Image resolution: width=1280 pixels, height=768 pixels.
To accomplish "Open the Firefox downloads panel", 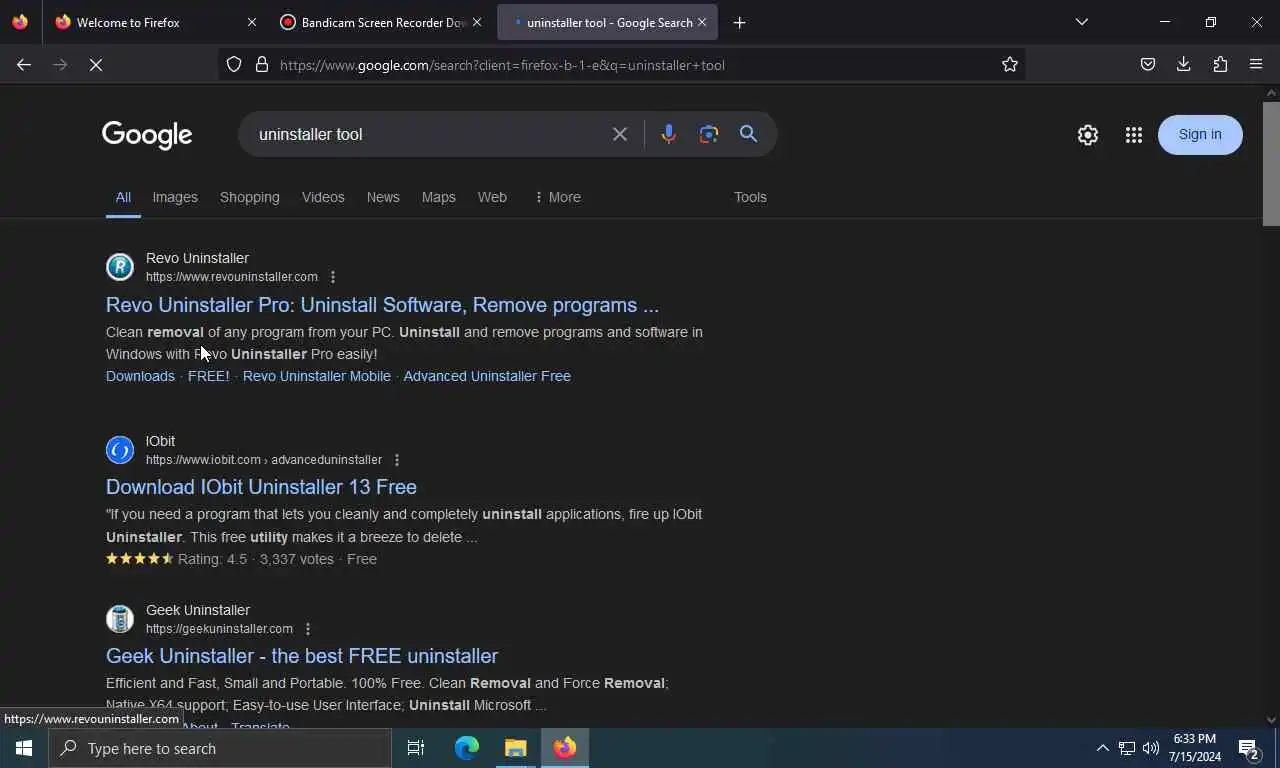I will coord(1184,65).
